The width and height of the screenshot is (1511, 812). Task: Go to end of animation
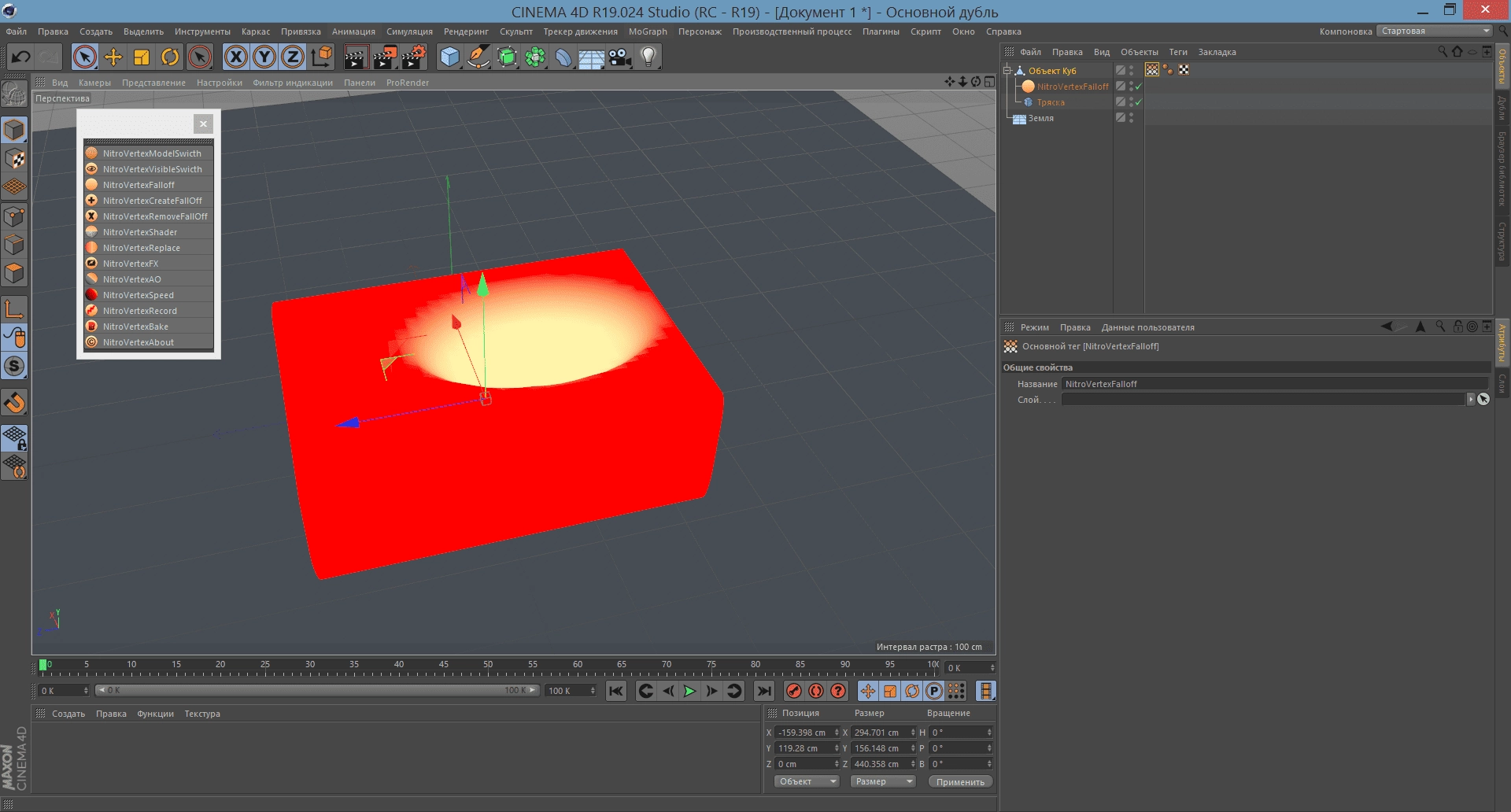tap(763, 691)
